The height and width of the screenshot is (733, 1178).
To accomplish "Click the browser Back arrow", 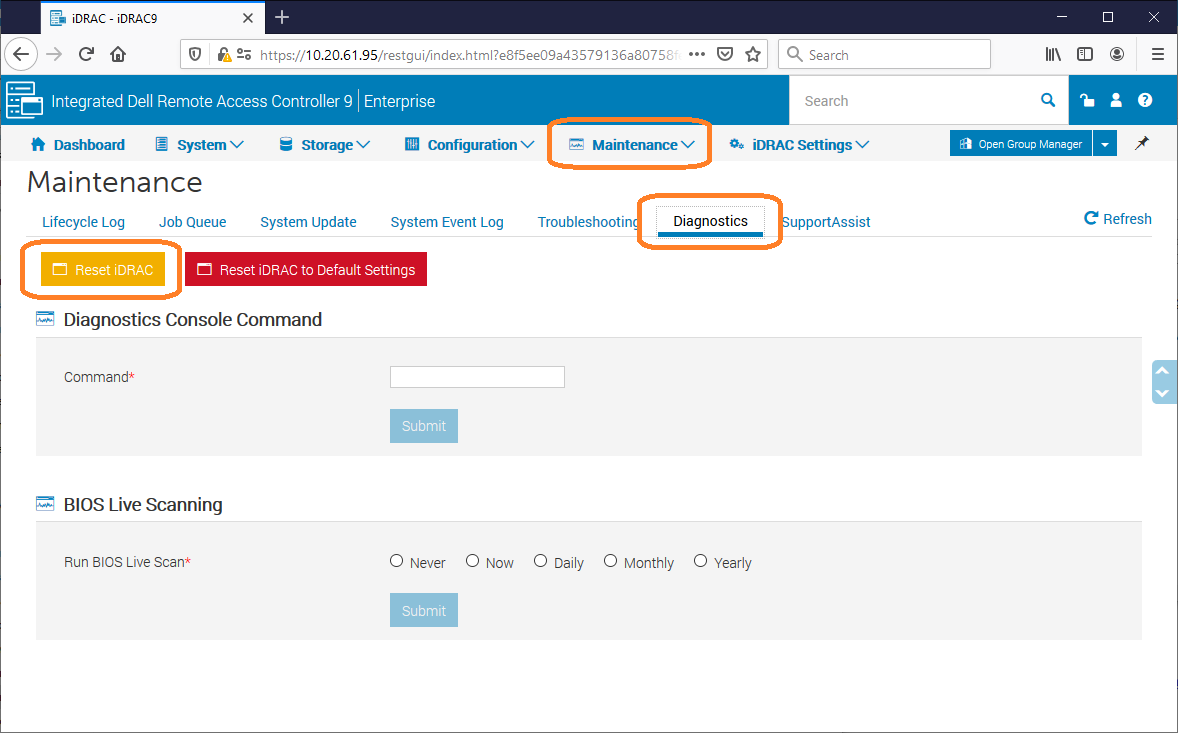I will pyautogui.click(x=21, y=54).
